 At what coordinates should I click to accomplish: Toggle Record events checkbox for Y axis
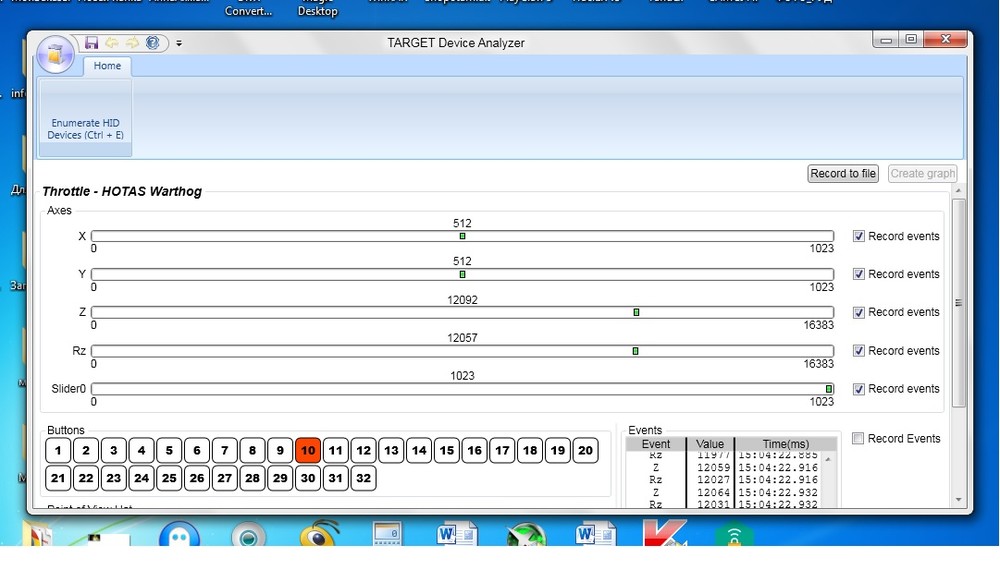click(858, 274)
